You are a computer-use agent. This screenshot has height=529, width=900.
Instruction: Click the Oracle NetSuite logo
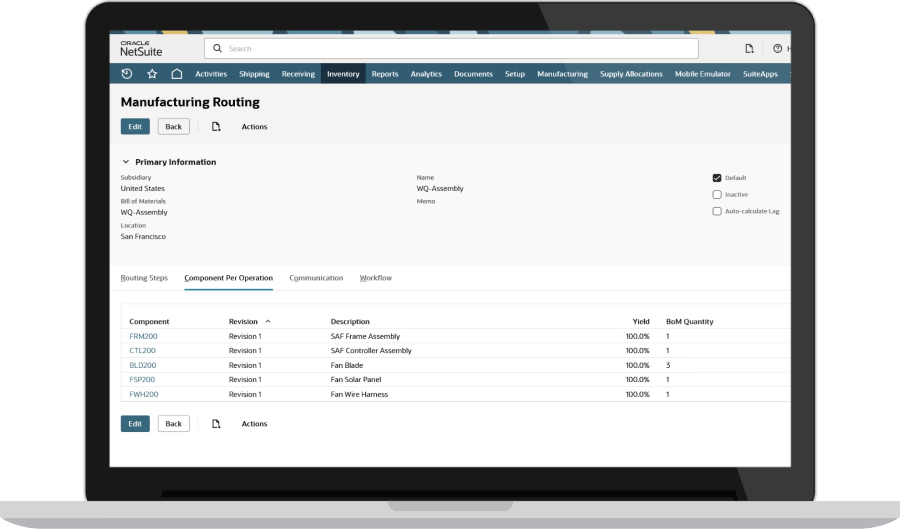tap(141, 48)
